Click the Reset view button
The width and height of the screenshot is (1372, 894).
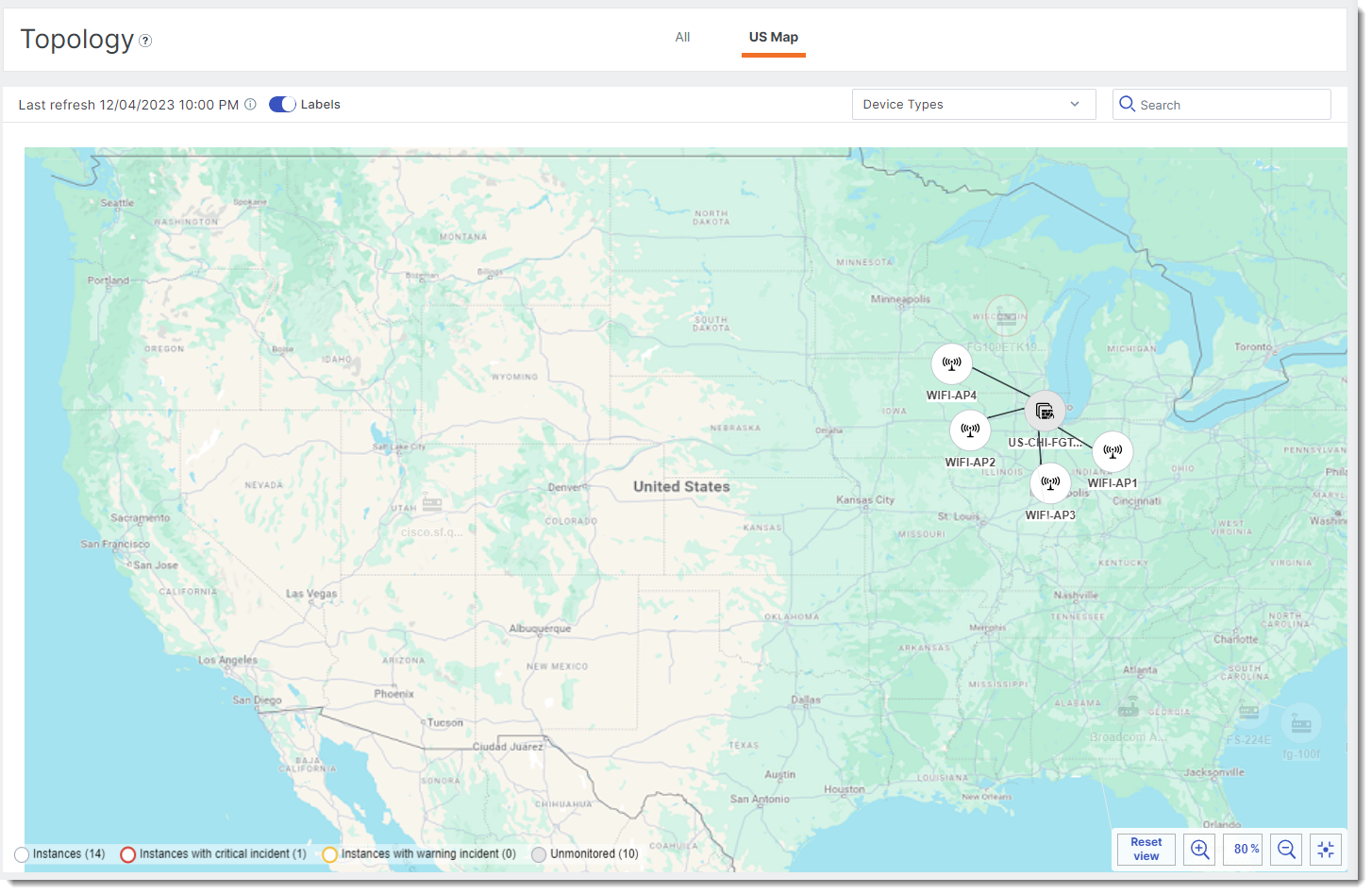pyautogui.click(x=1145, y=849)
